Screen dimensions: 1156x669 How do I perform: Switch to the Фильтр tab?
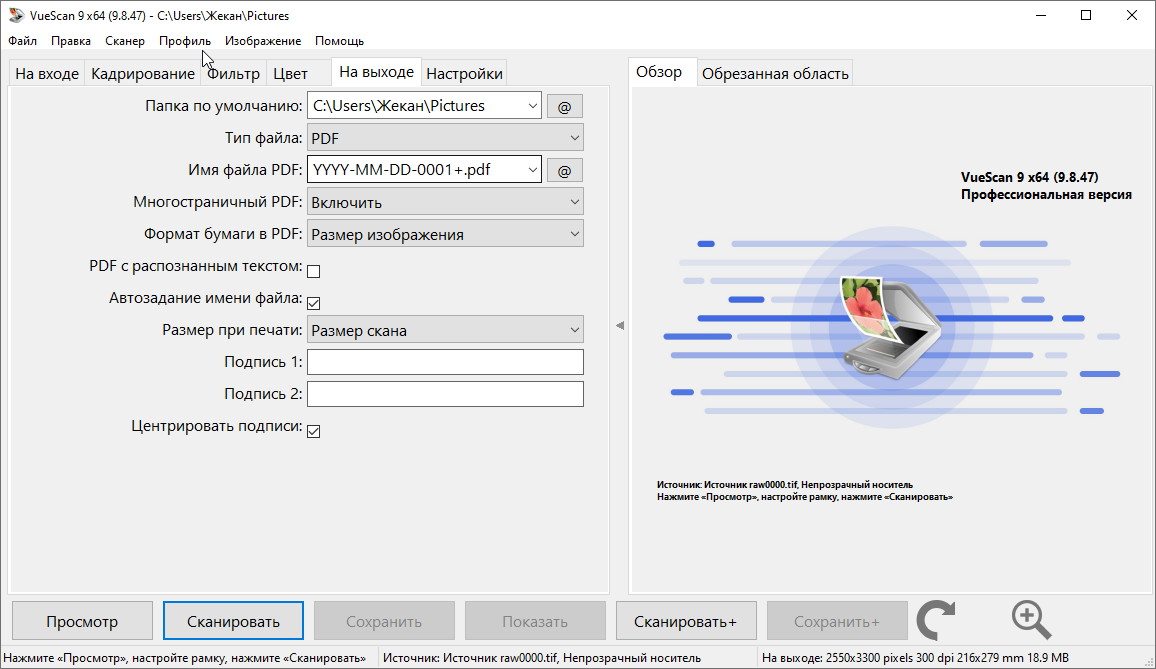234,74
